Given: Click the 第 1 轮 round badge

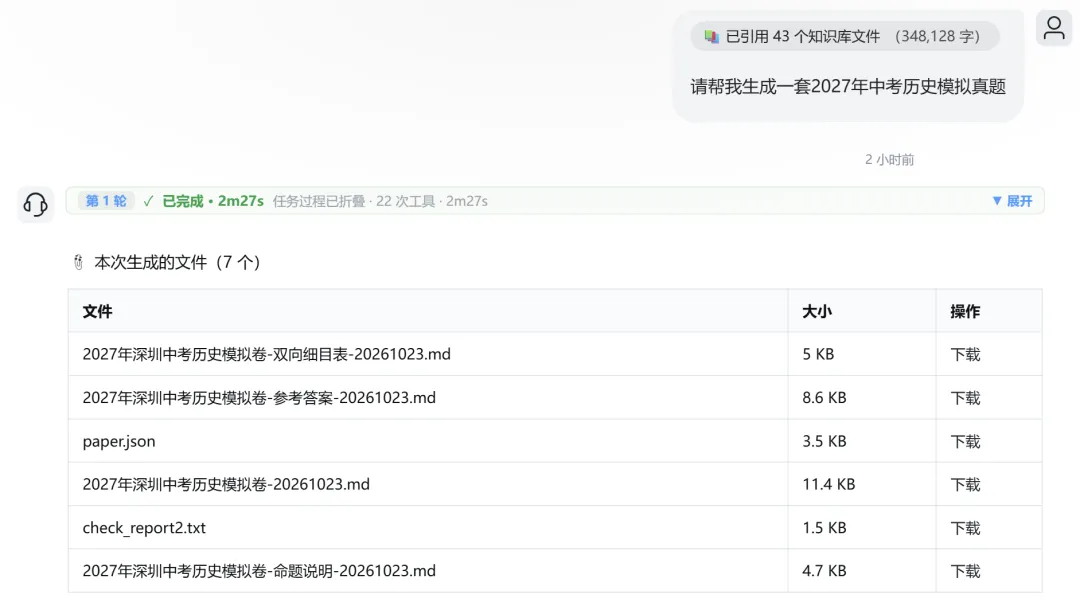Looking at the screenshot, I should (106, 201).
